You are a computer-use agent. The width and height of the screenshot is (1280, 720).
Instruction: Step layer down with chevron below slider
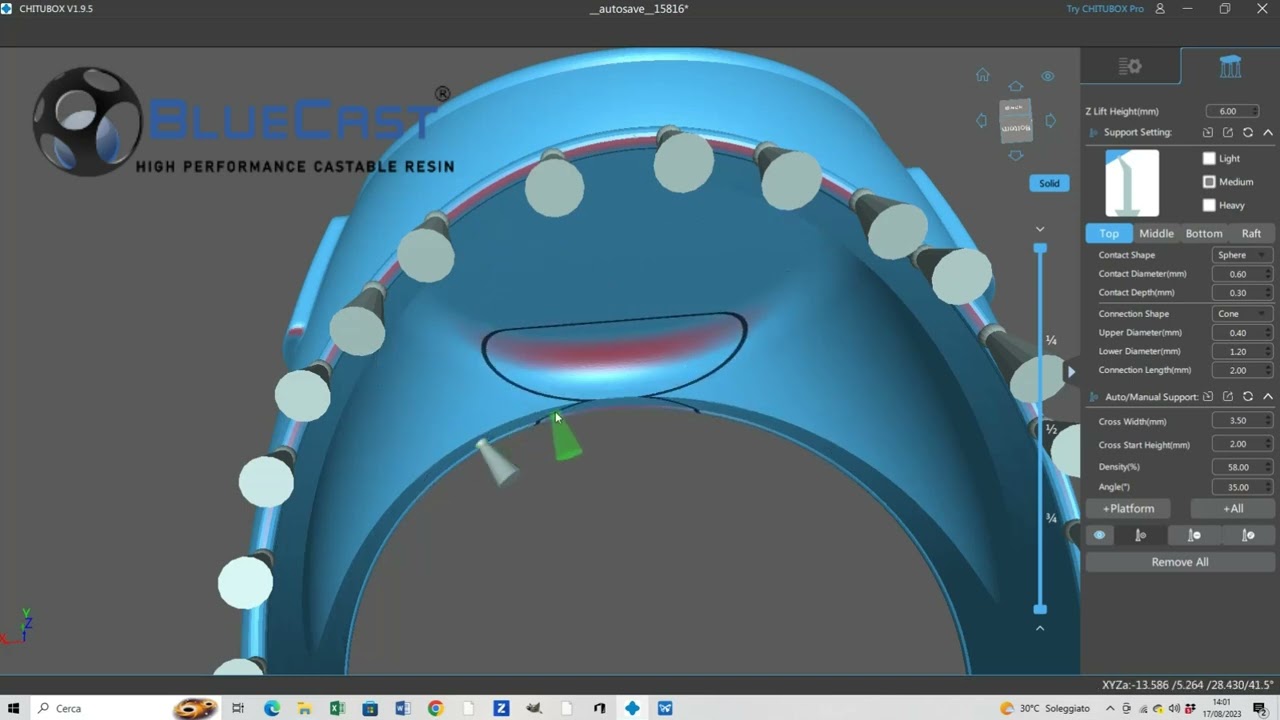click(x=1040, y=628)
